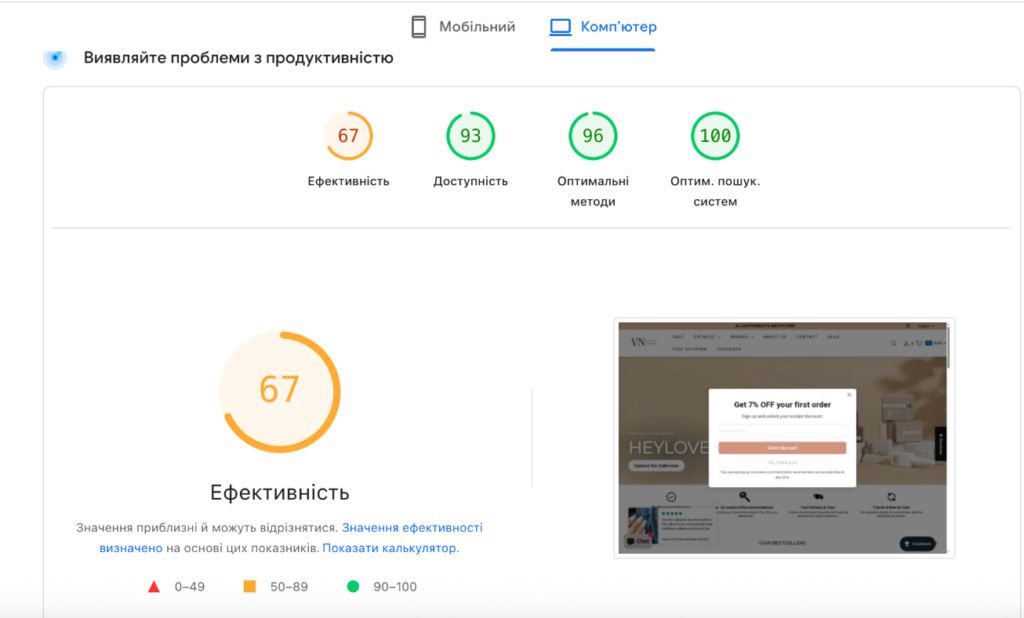Click the green circle 90–100 legend icon

click(x=352, y=587)
